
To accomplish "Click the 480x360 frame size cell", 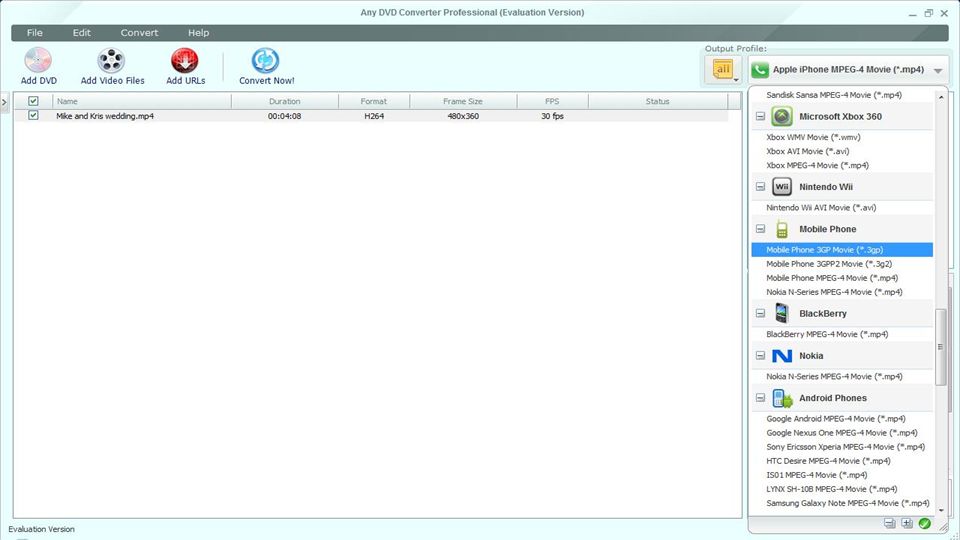I will click(x=463, y=116).
